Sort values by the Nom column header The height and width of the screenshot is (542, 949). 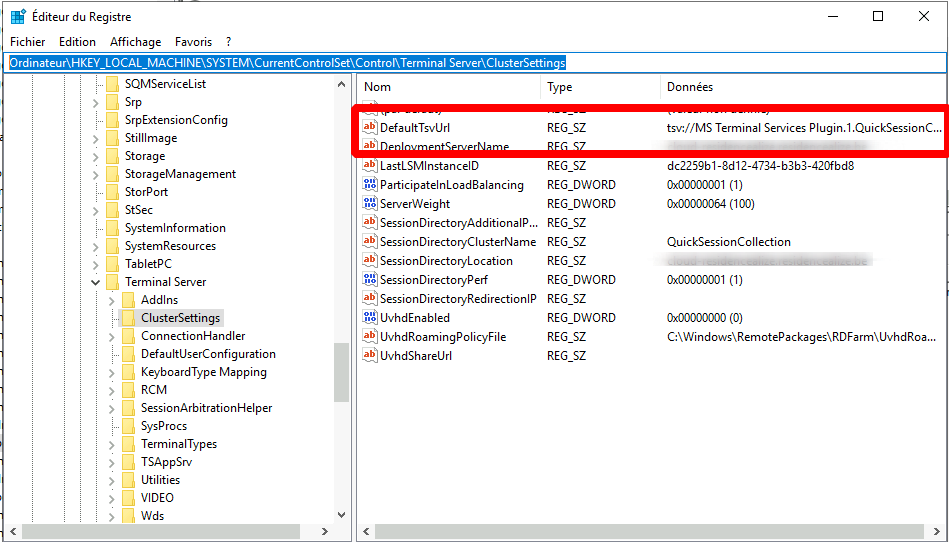[x=450, y=87]
